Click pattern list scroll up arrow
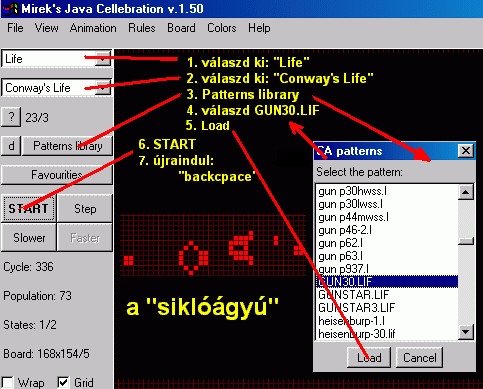The height and width of the screenshot is (389, 483). [x=466, y=192]
